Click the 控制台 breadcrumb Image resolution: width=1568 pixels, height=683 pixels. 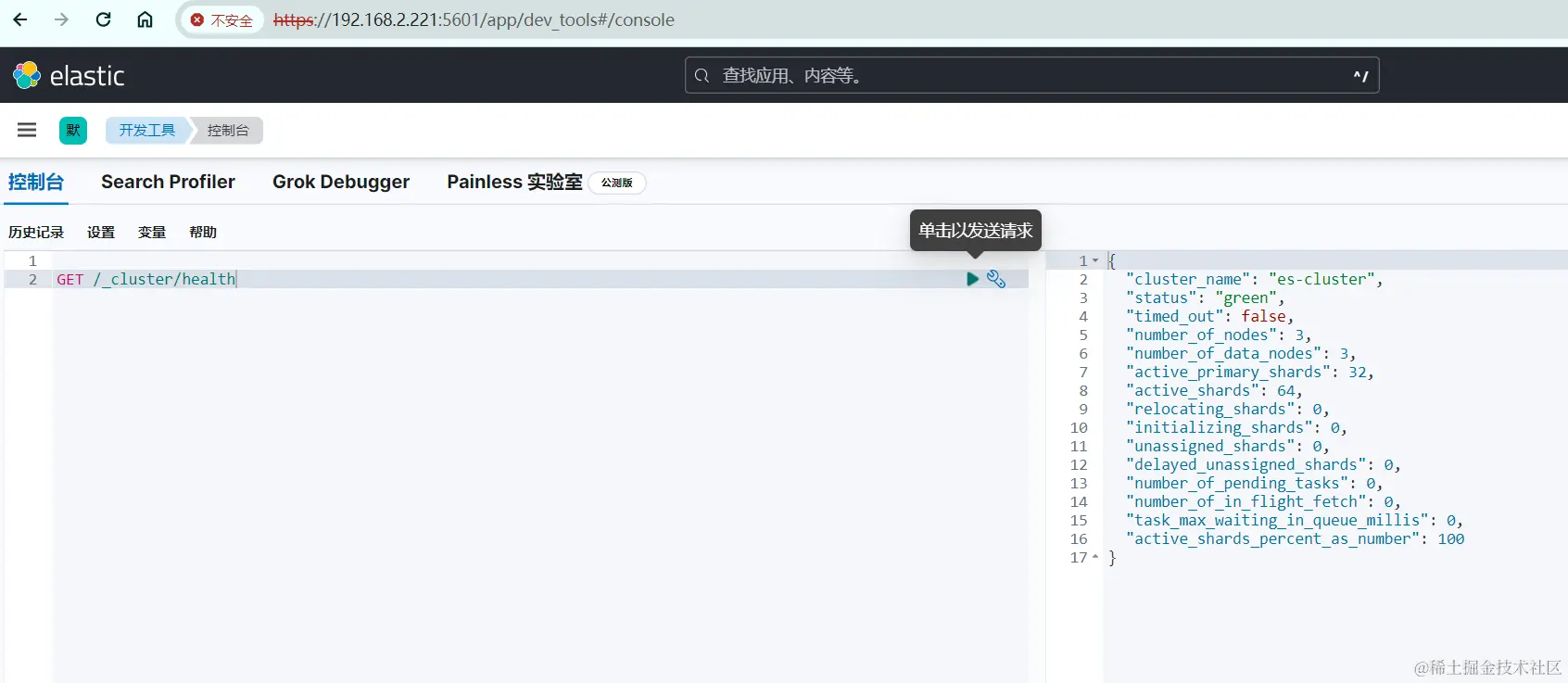coord(228,130)
